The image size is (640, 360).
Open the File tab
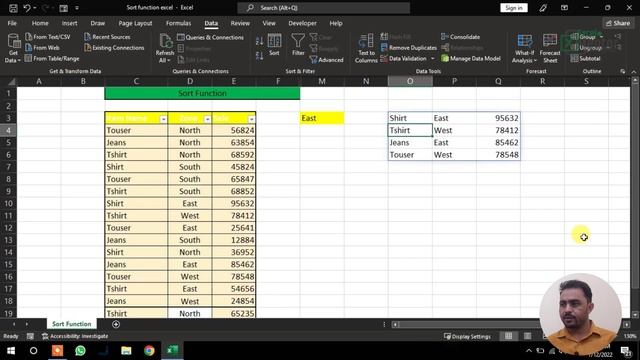point(12,23)
